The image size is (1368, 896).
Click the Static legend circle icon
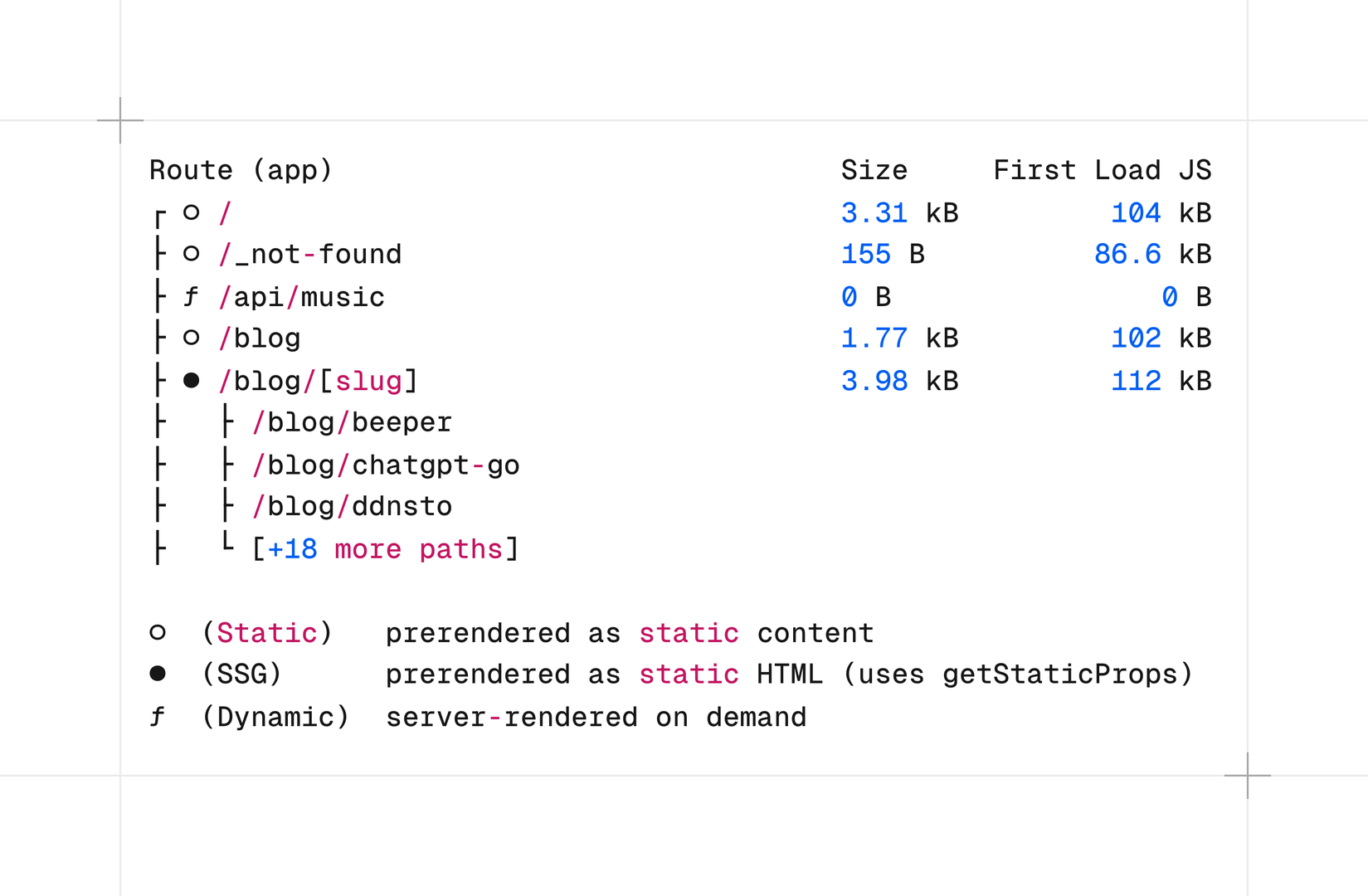pyautogui.click(x=158, y=632)
